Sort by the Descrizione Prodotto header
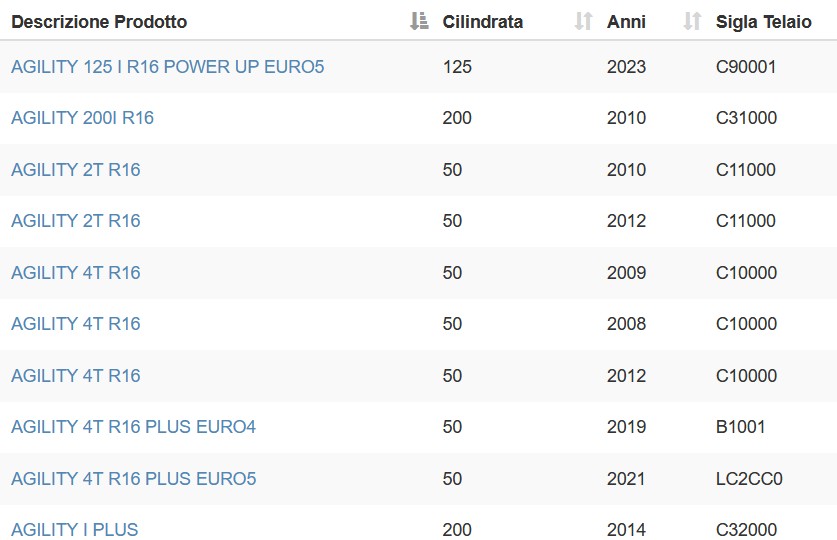This screenshot has width=837, height=540. click(x=99, y=22)
